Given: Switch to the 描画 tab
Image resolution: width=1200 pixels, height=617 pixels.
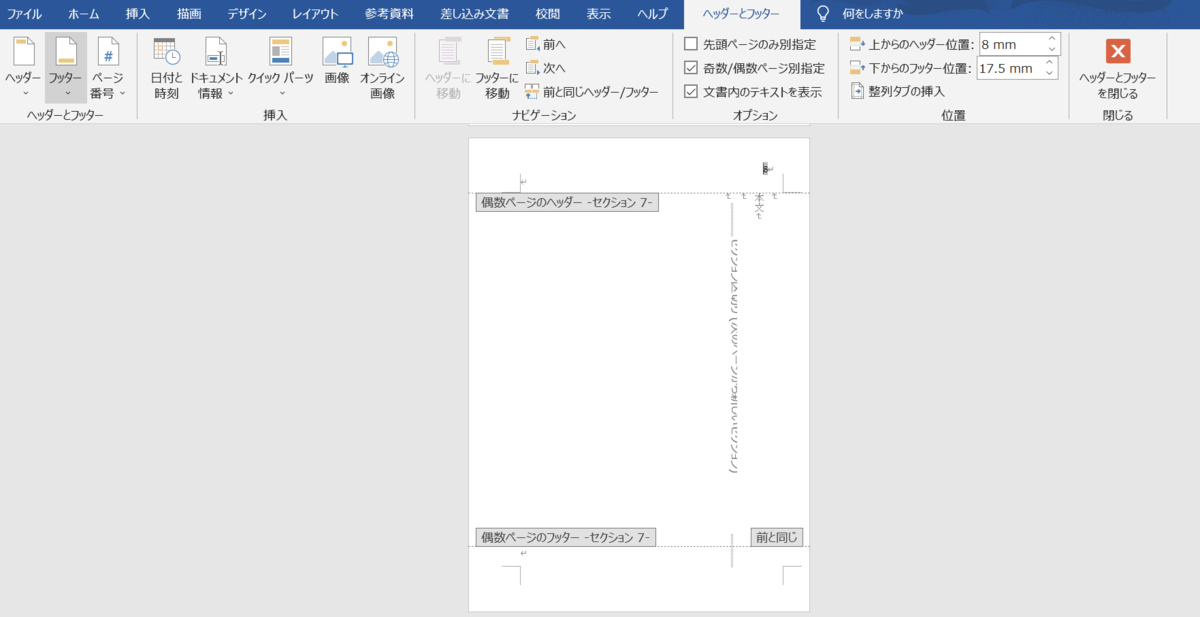Looking at the screenshot, I should click(x=188, y=14).
